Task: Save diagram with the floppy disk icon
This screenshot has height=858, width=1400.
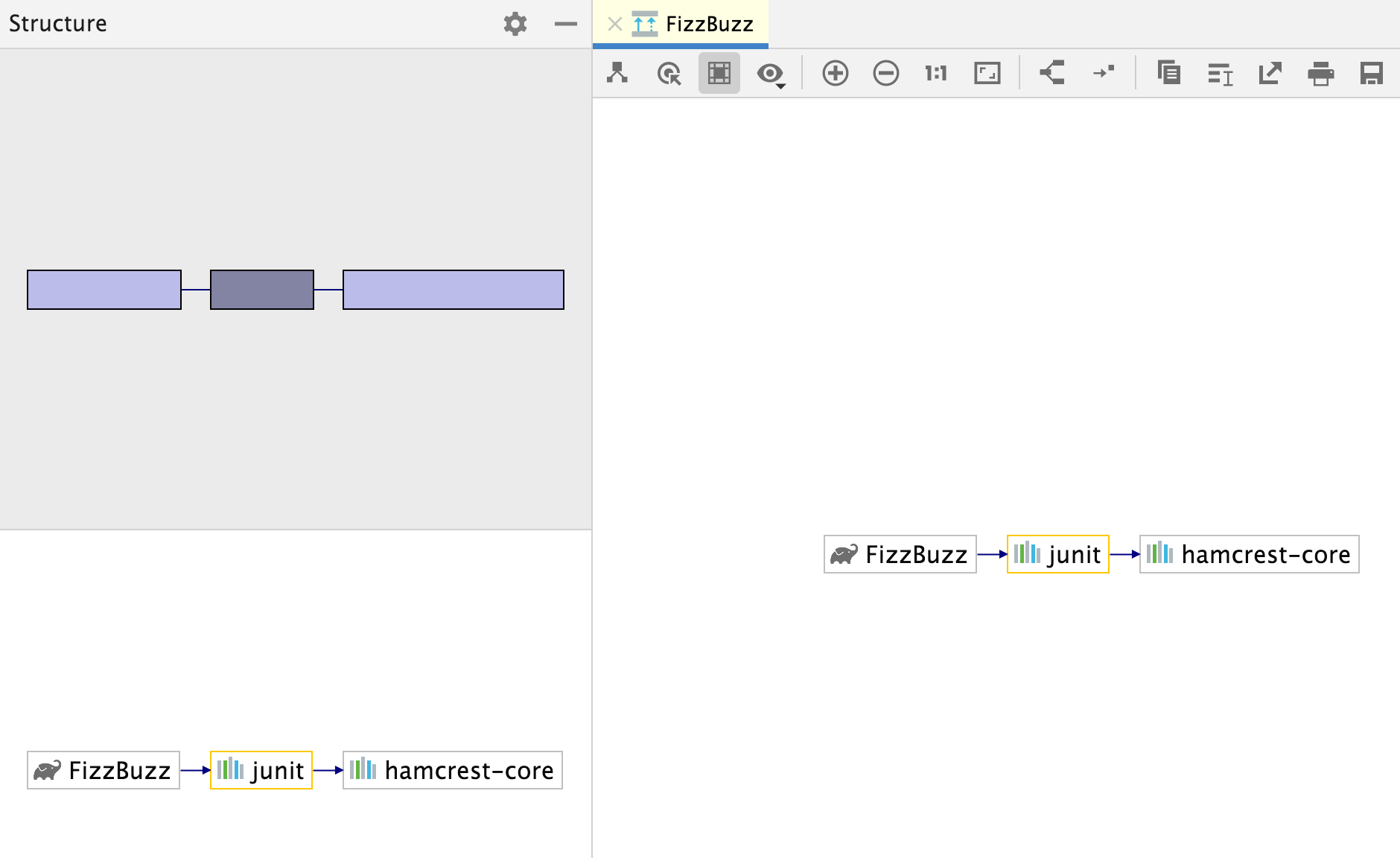Action: click(x=1371, y=73)
